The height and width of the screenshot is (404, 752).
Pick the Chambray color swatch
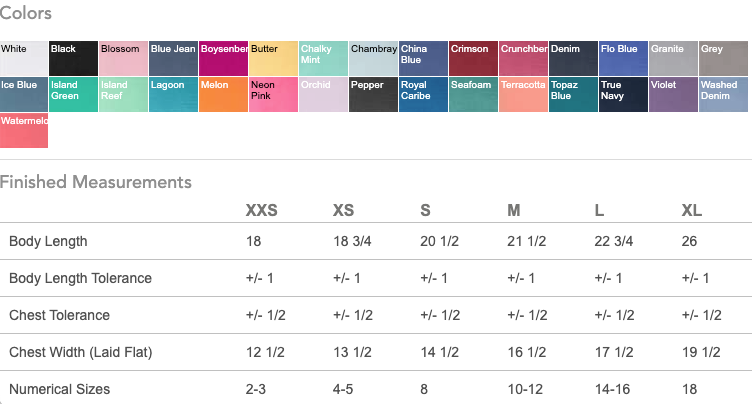[x=374, y=58]
